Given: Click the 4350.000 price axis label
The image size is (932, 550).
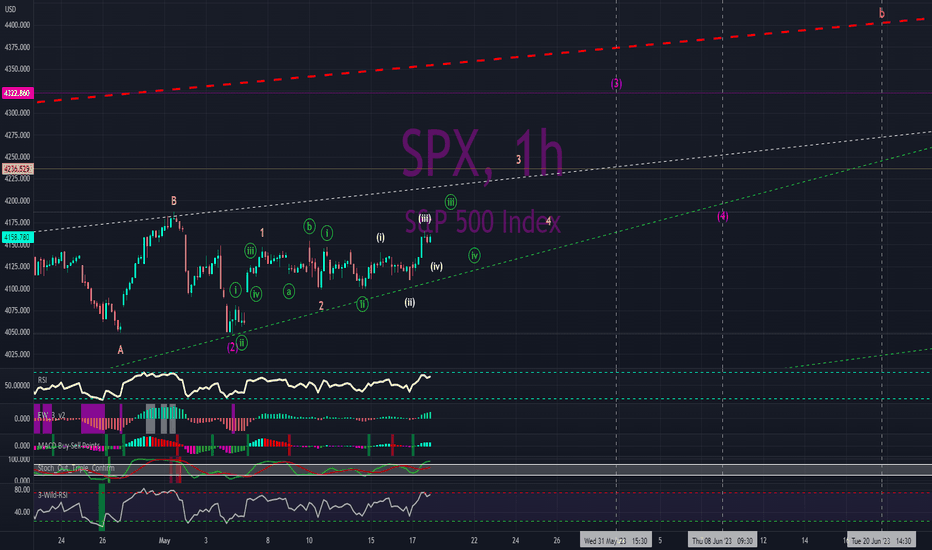Looking at the screenshot, I should point(17,69).
